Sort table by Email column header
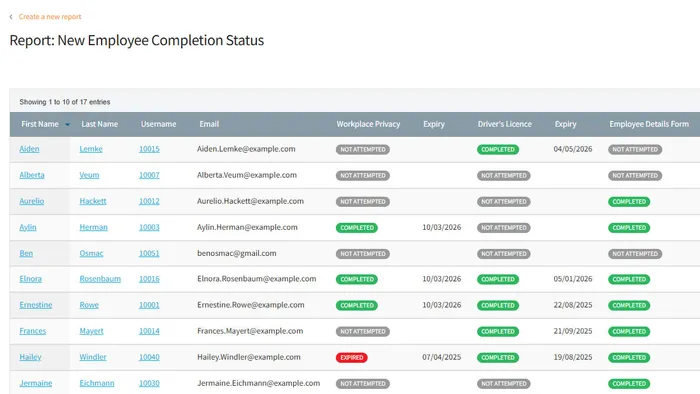The width and height of the screenshot is (700, 394). click(x=209, y=124)
